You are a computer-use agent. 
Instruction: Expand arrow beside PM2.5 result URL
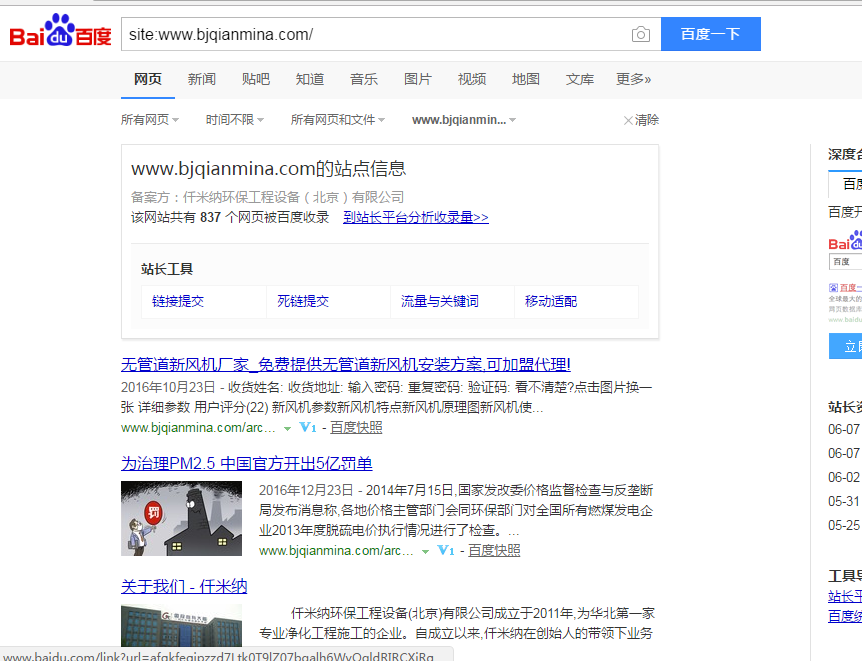[x=425, y=552]
